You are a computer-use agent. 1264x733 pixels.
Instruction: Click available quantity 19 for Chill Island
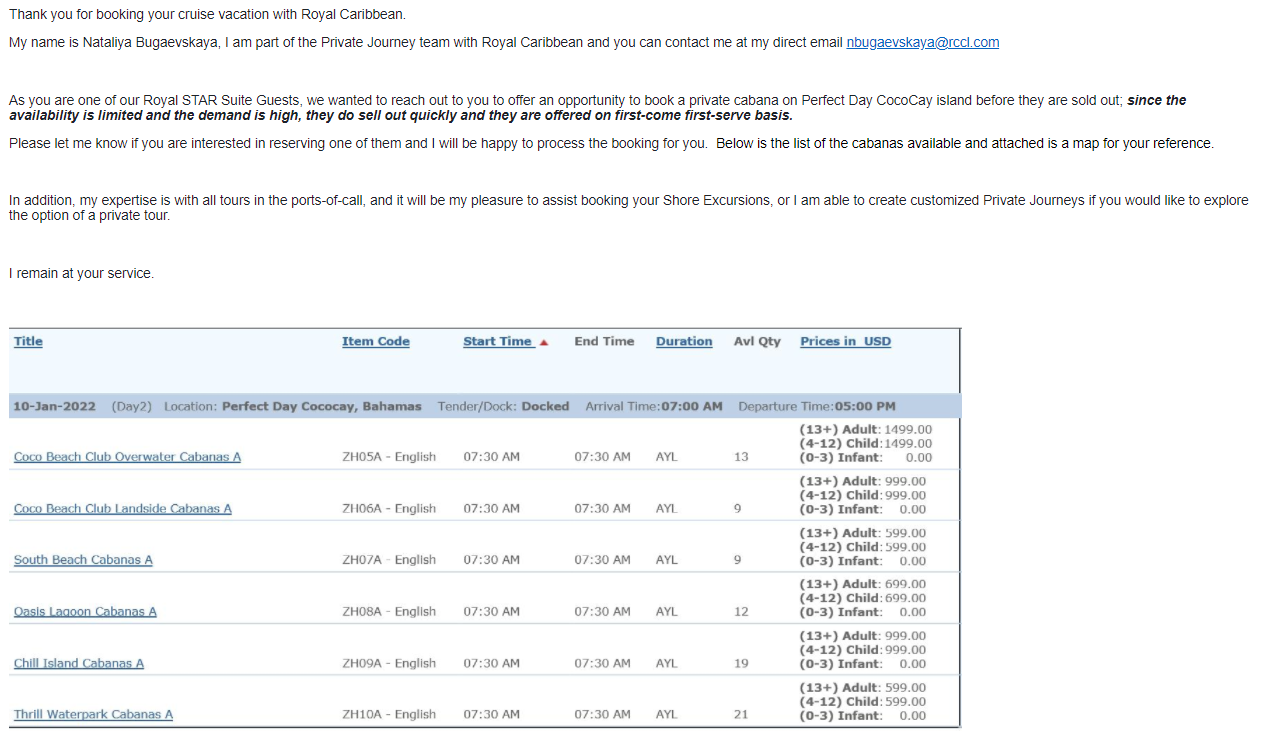[x=741, y=664]
